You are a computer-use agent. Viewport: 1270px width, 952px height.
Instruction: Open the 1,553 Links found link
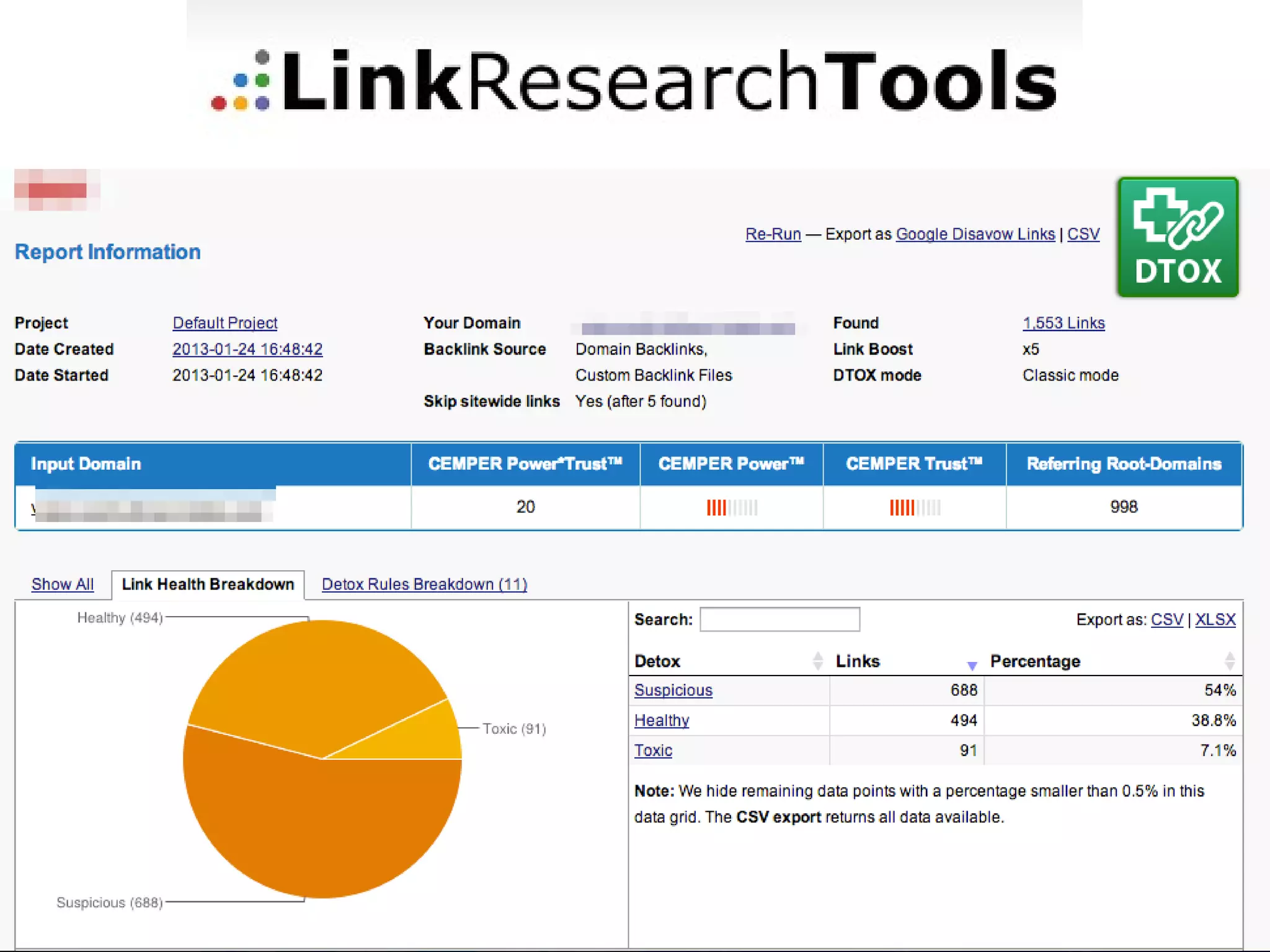pyautogui.click(x=1063, y=323)
